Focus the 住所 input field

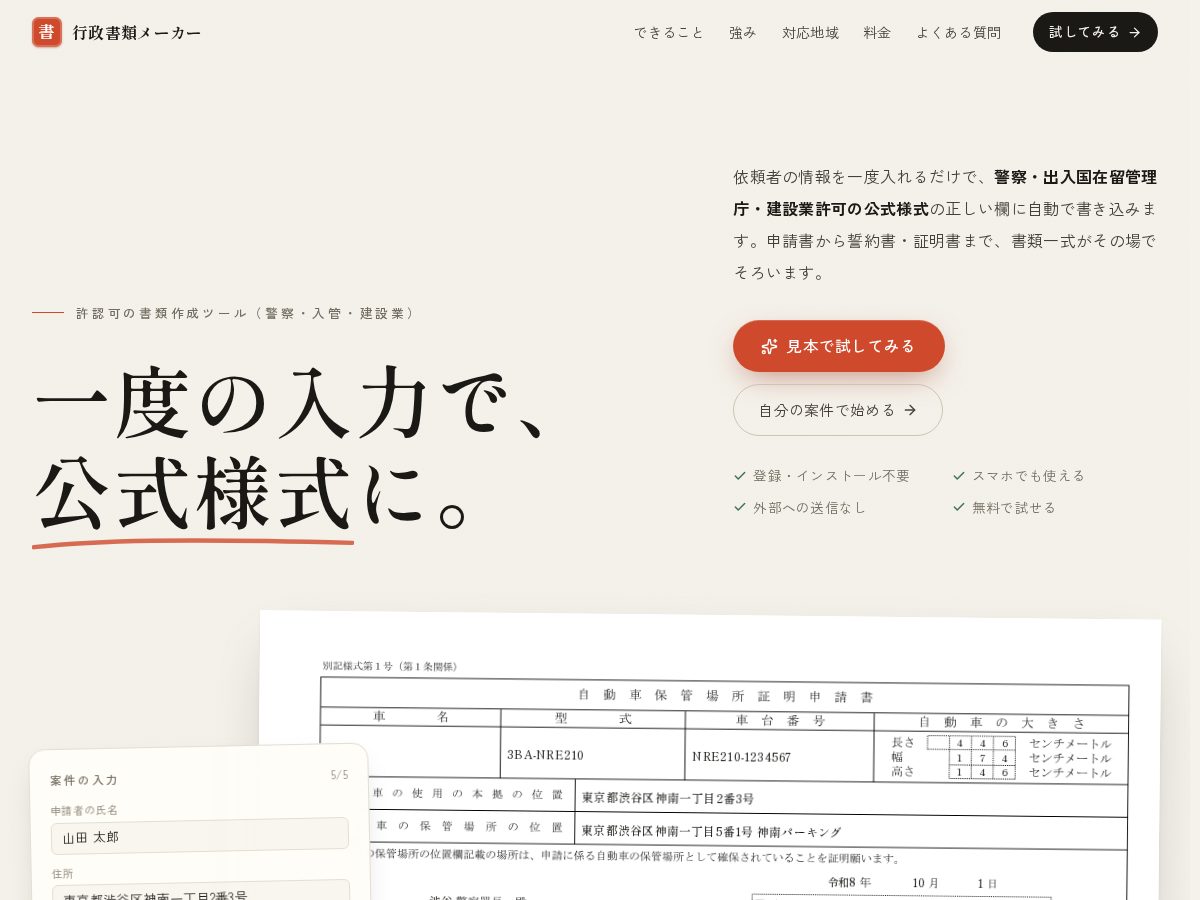(x=201, y=891)
